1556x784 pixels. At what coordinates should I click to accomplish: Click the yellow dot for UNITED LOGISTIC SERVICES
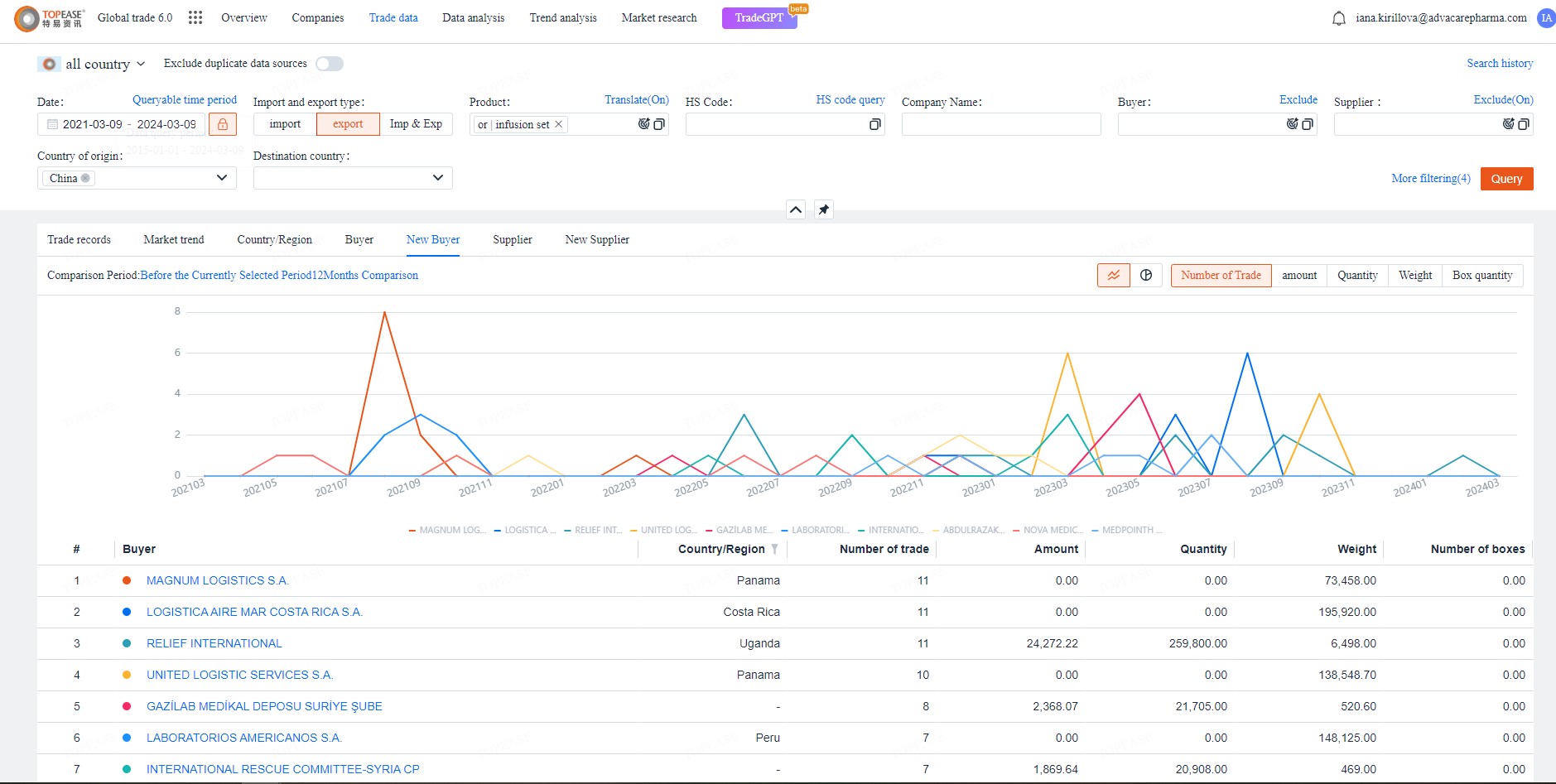tap(127, 676)
